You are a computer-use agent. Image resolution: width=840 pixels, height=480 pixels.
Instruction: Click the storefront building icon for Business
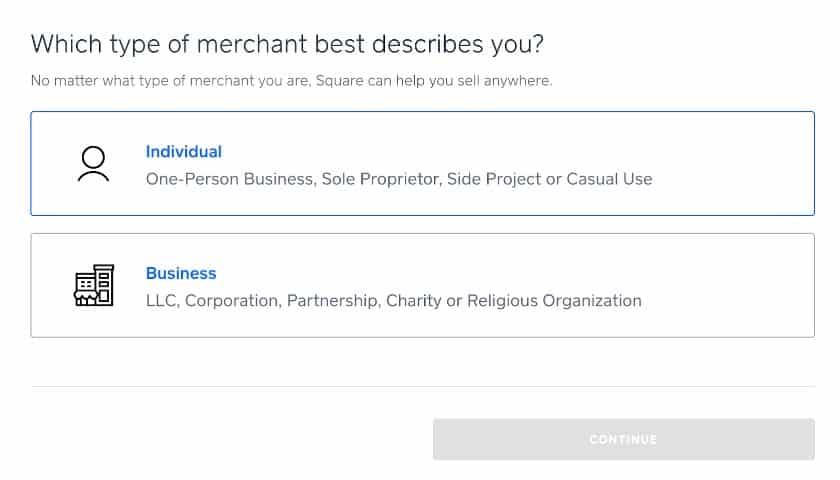click(94, 285)
